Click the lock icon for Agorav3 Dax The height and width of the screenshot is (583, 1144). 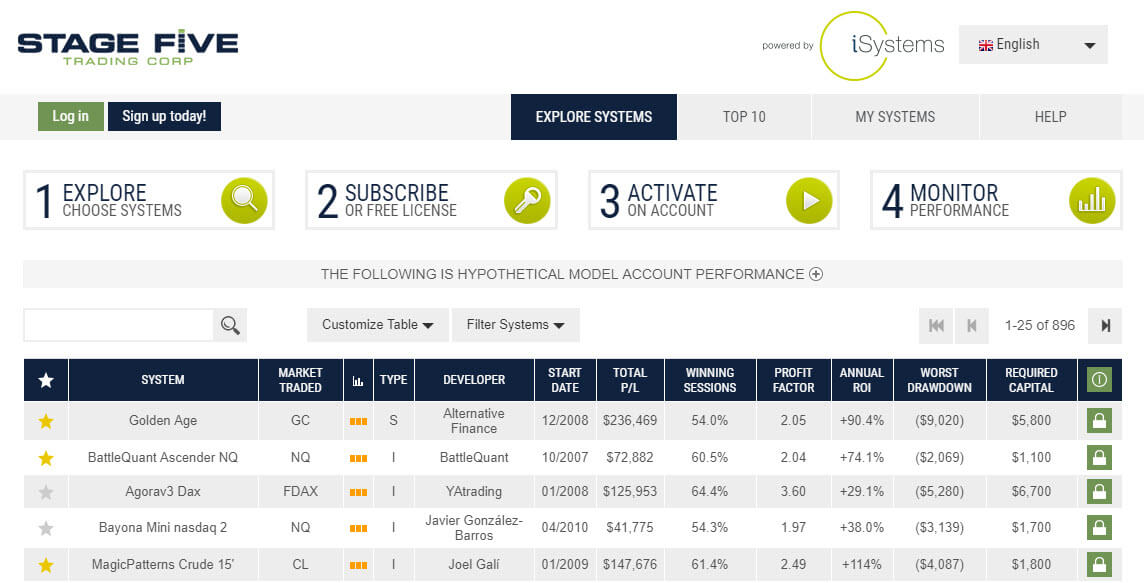click(1099, 491)
